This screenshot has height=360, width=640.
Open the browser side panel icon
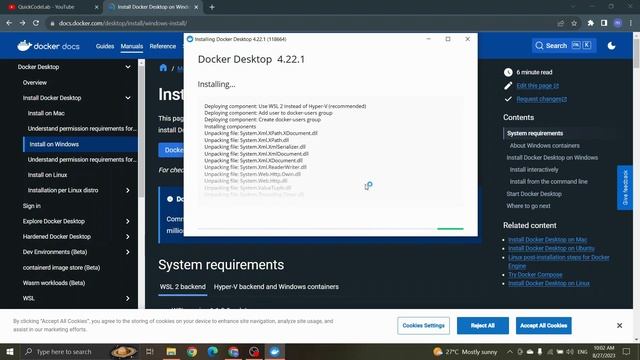click(x=604, y=23)
